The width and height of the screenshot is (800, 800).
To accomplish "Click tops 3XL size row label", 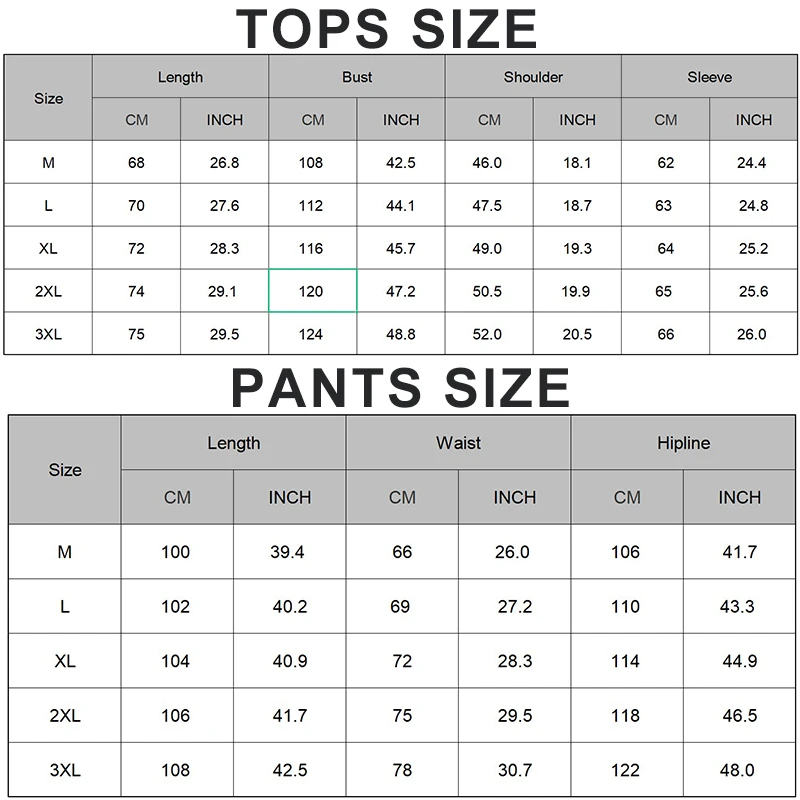I will tap(48, 334).
